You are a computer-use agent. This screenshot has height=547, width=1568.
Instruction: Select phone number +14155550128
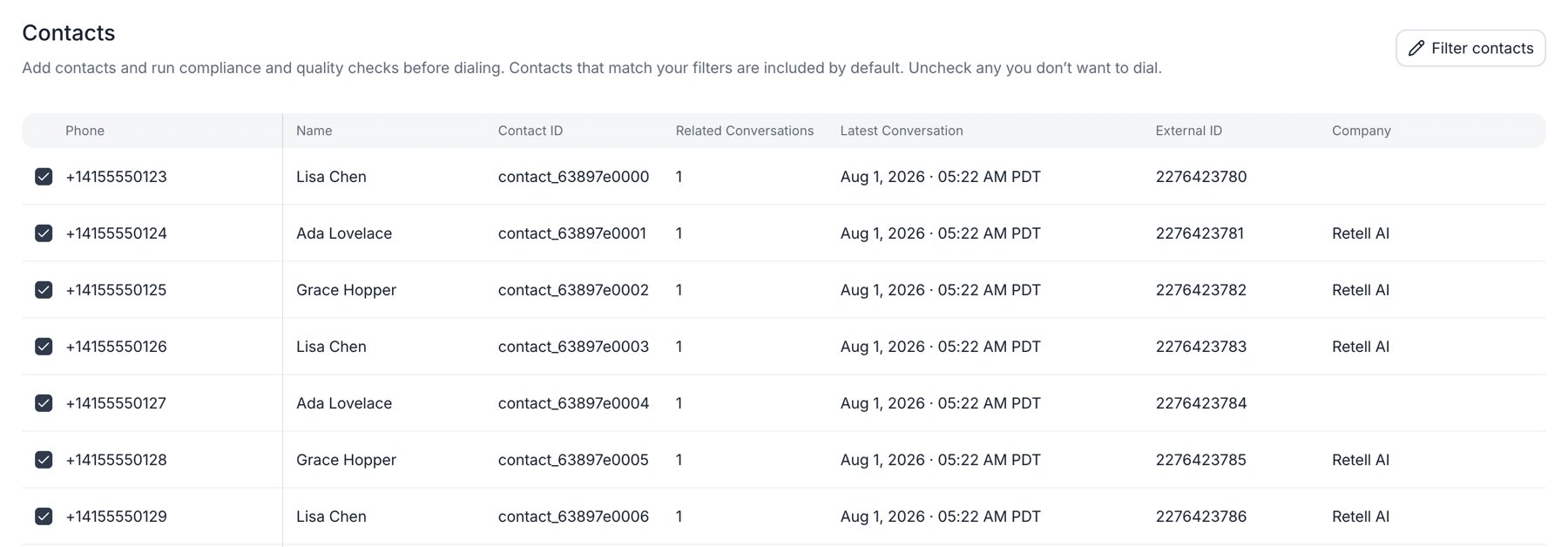(x=116, y=460)
